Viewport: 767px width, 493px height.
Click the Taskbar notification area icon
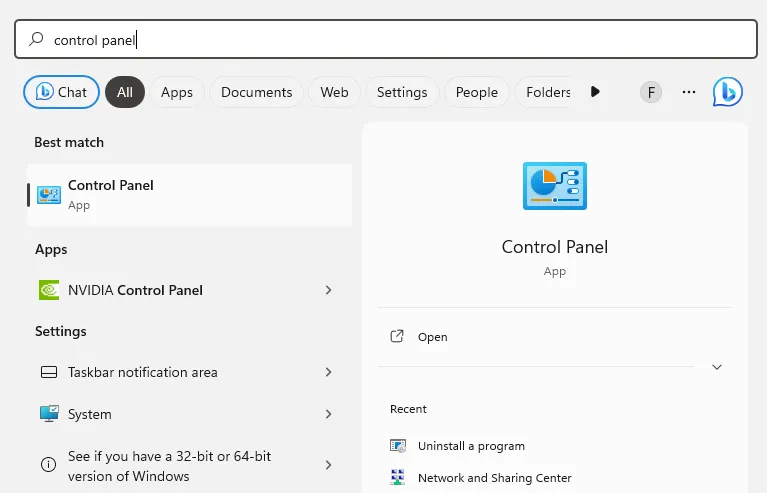[49, 372]
